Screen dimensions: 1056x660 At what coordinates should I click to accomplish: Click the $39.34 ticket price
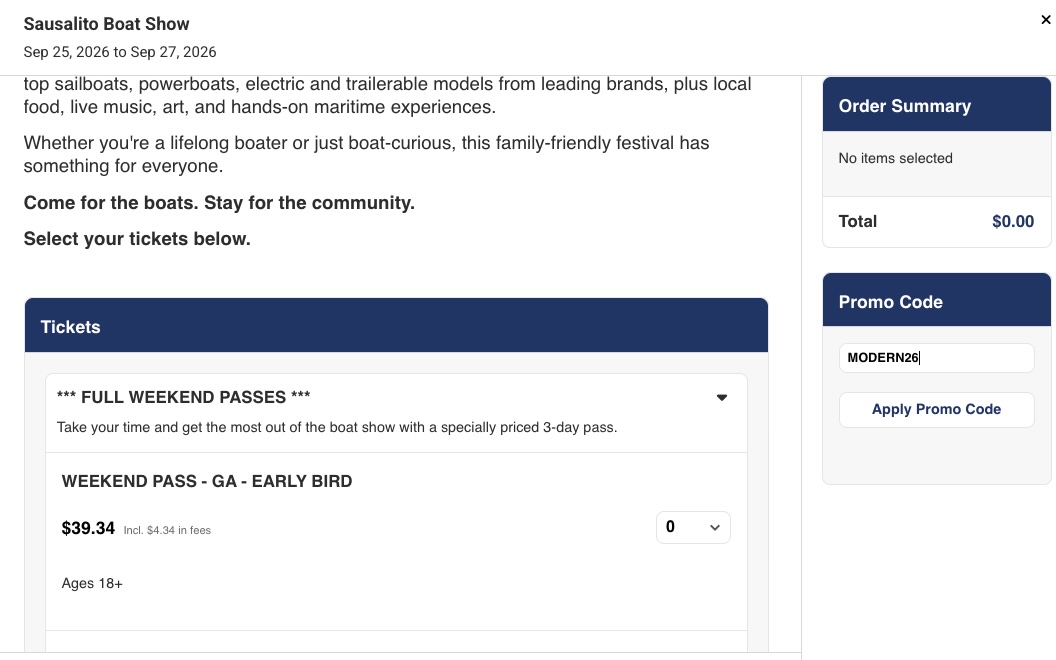pos(88,528)
